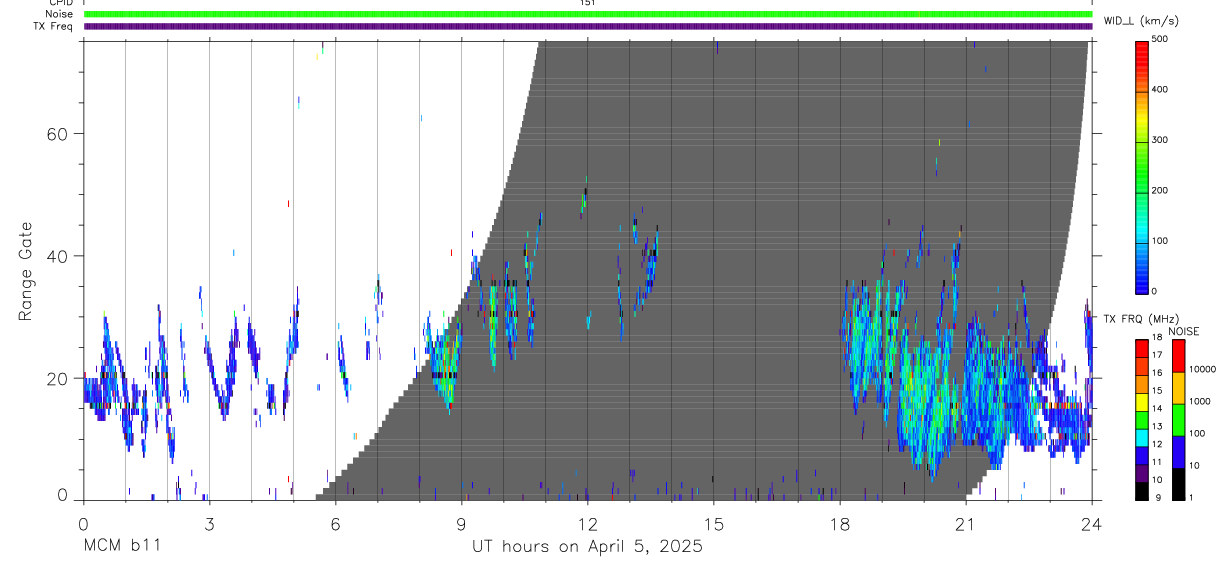Click the '3' UT hours tick label

pyautogui.click(x=209, y=521)
